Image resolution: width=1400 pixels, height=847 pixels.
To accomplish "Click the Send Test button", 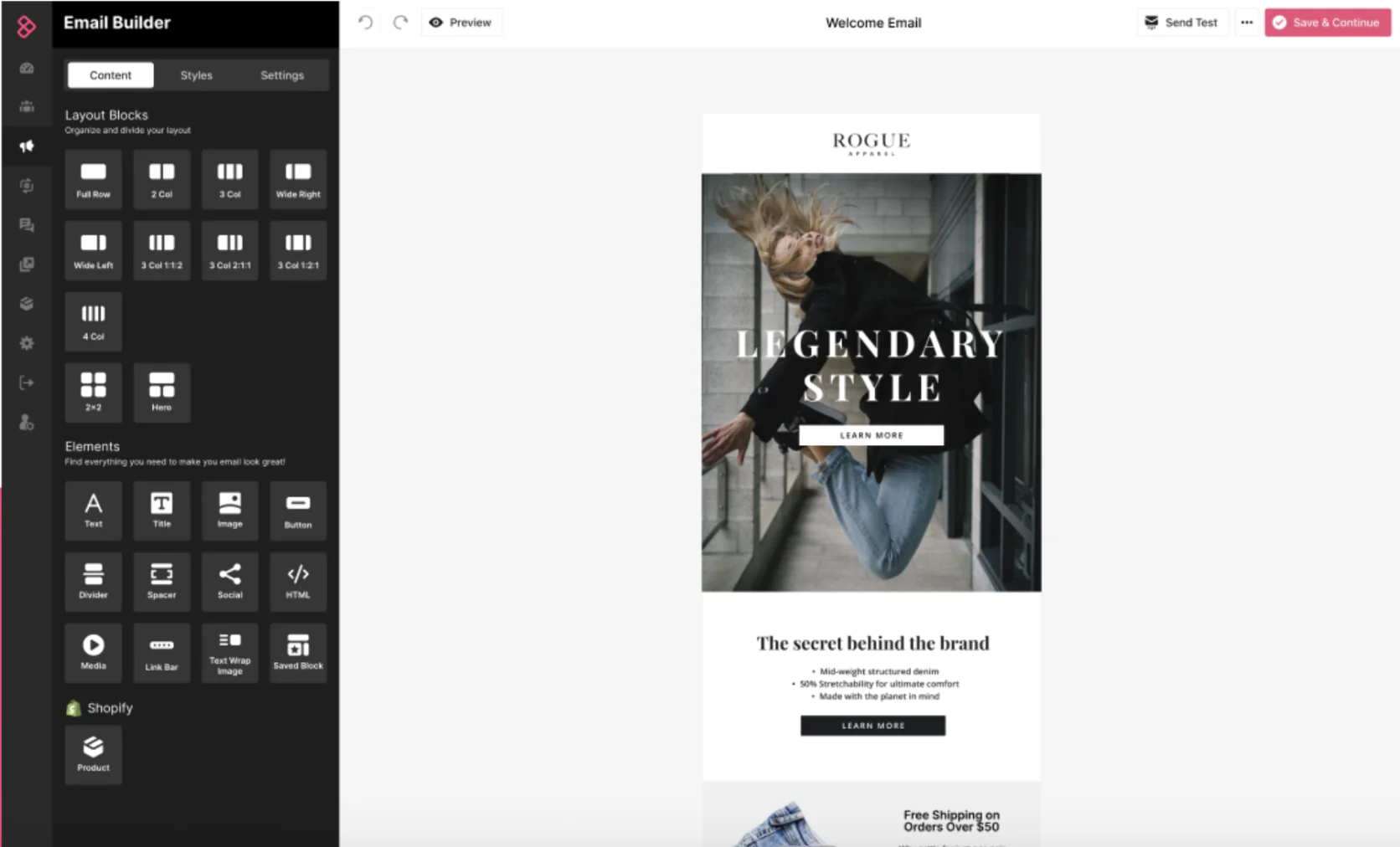I will (1181, 23).
